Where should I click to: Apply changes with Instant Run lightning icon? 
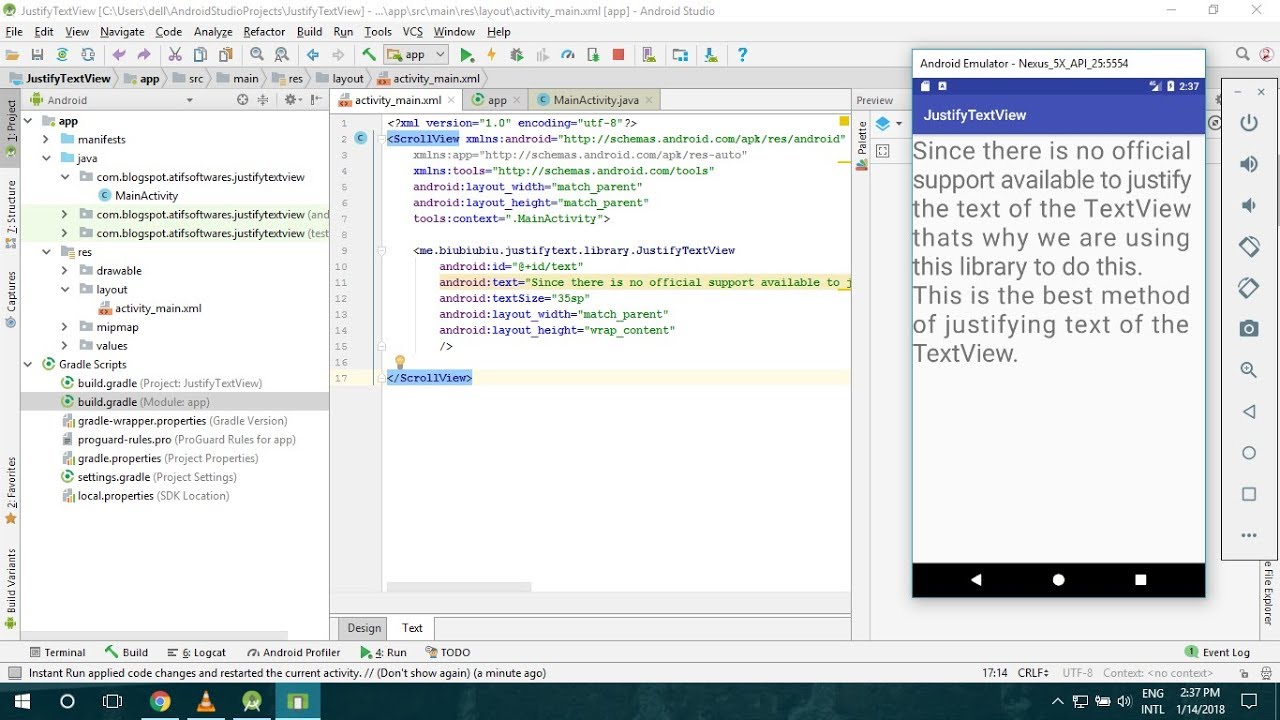[491, 55]
